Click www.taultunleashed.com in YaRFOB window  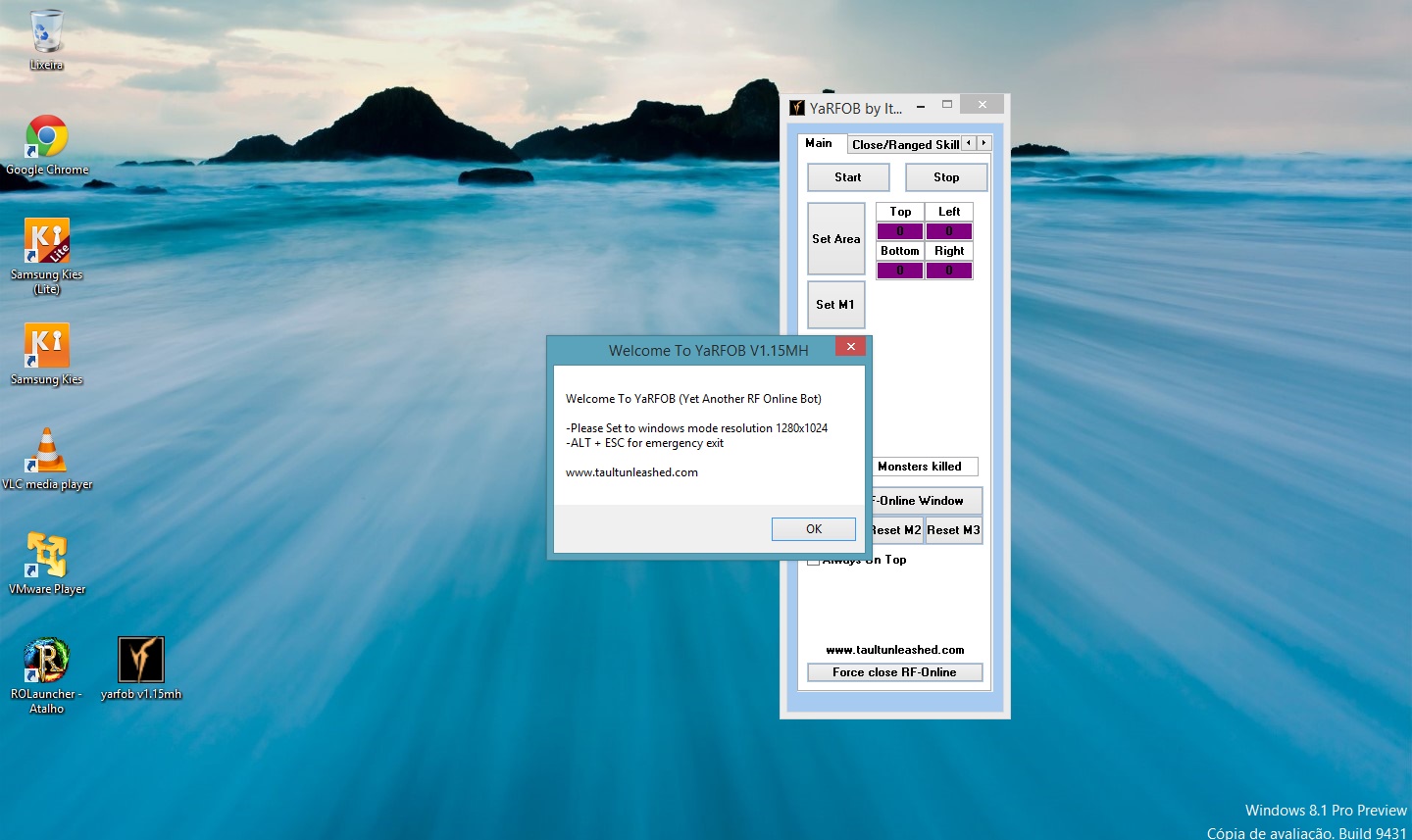coord(895,650)
